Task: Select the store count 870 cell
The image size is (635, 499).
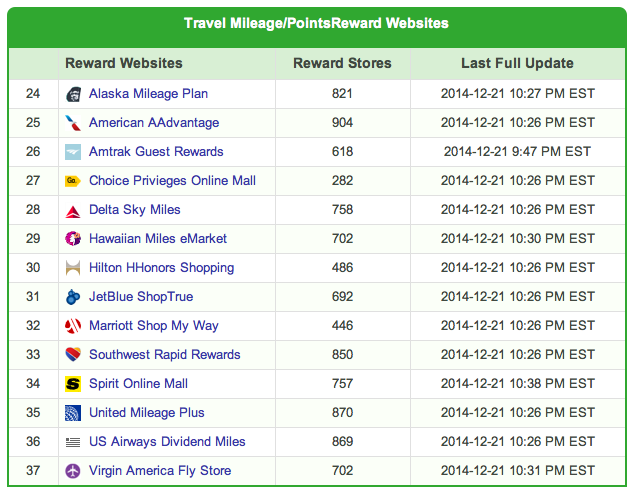Action: coord(342,413)
